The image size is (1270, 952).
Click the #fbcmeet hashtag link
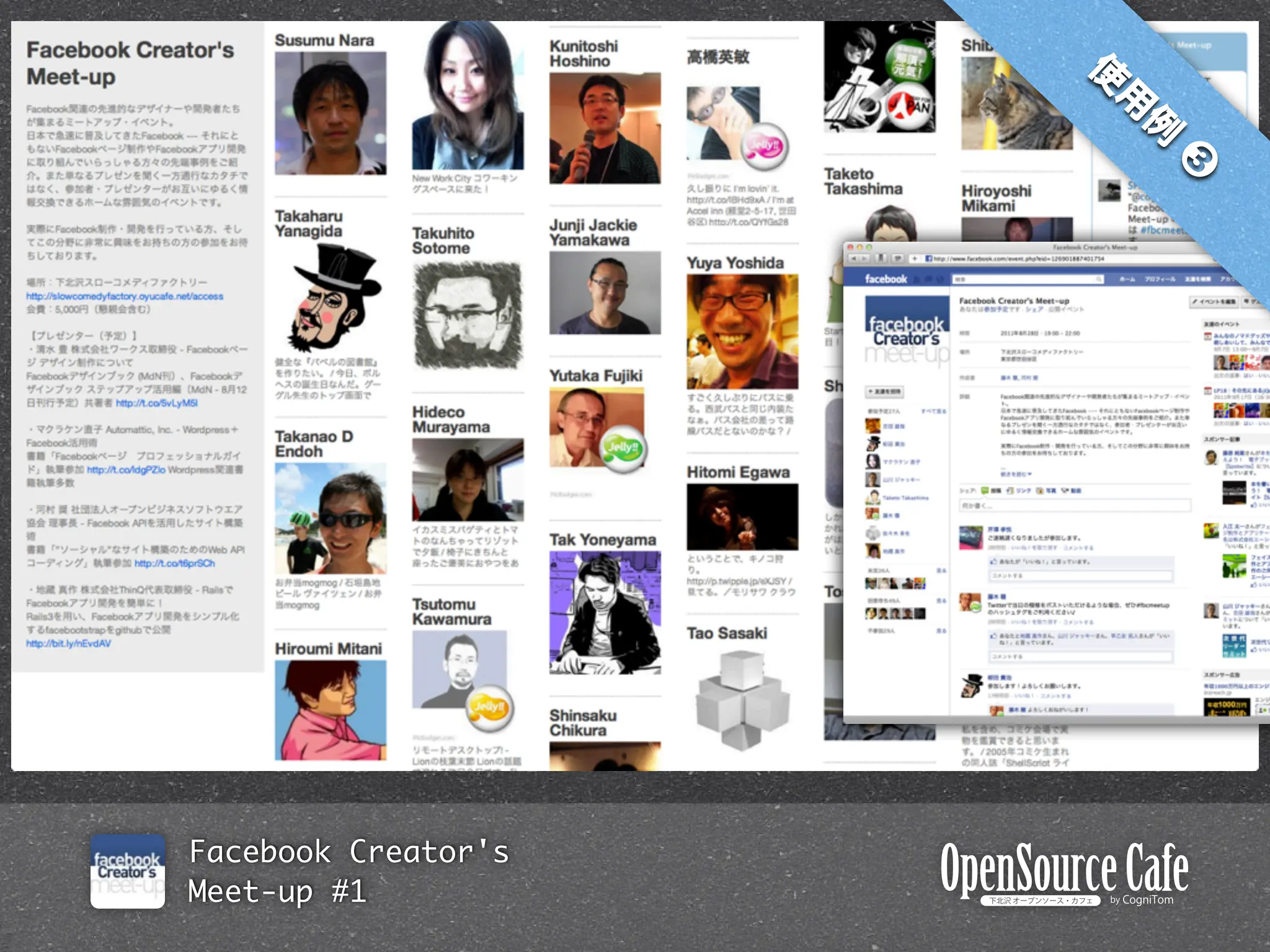pyautogui.click(x=1163, y=230)
